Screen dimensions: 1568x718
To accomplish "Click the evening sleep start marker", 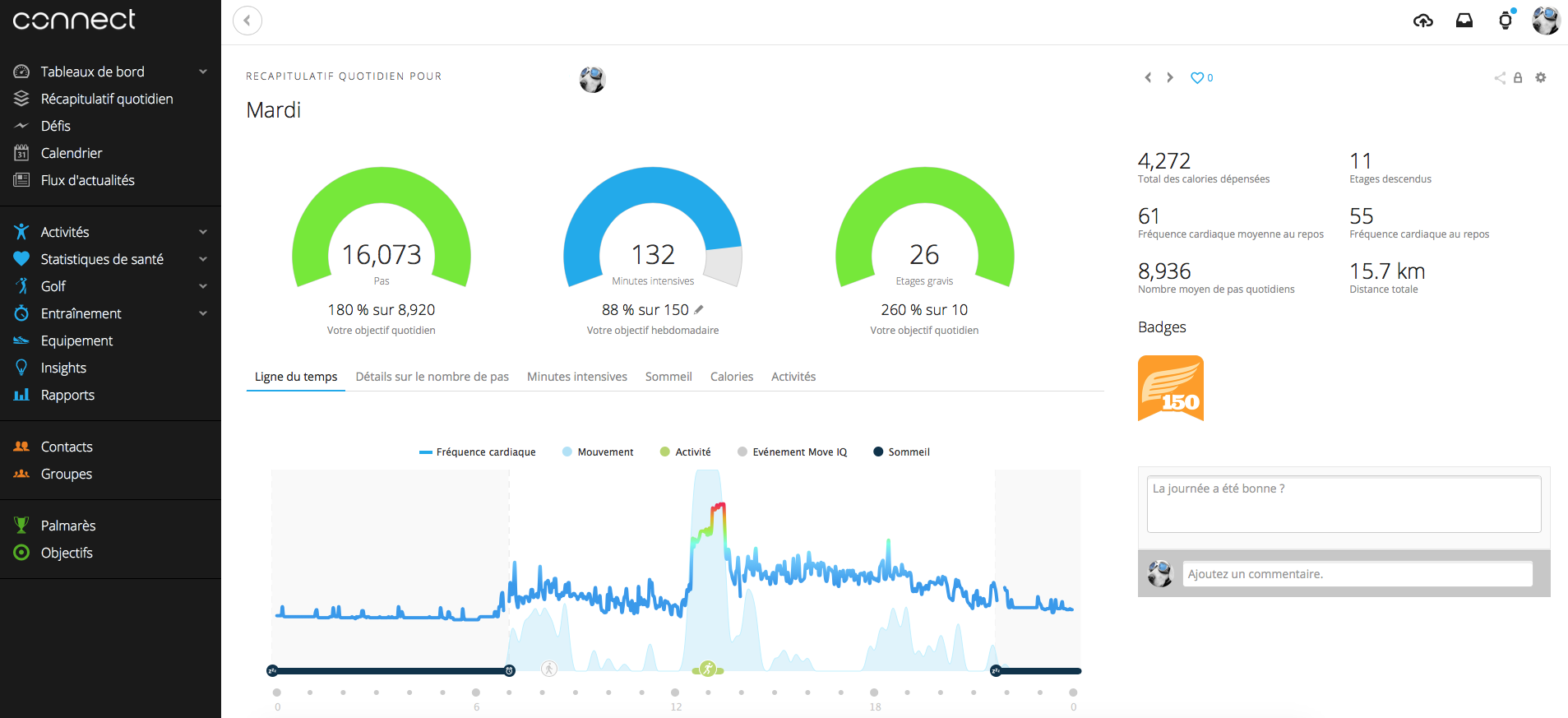I will point(996,671).
